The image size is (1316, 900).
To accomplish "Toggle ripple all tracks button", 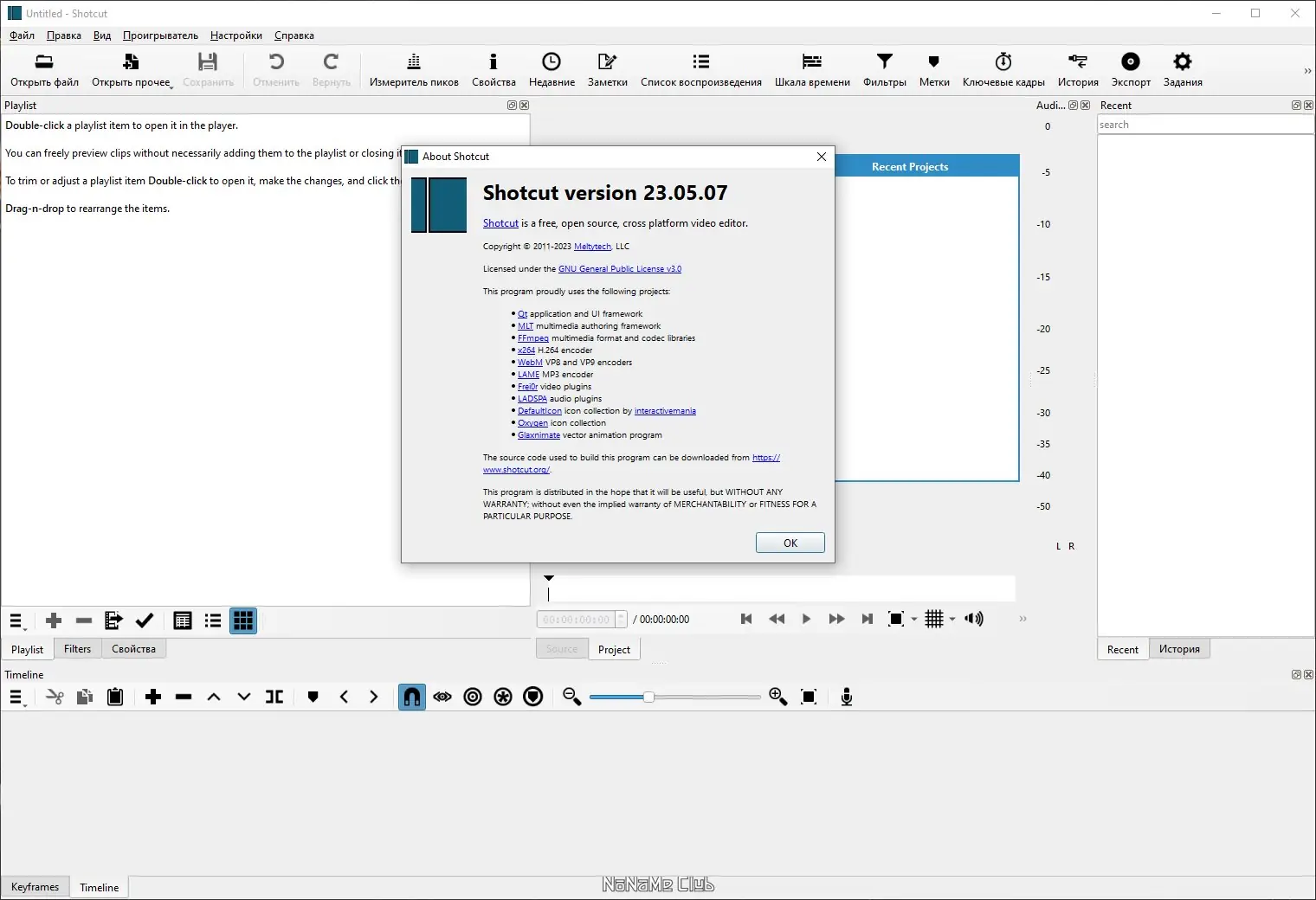I will (503, 697).
